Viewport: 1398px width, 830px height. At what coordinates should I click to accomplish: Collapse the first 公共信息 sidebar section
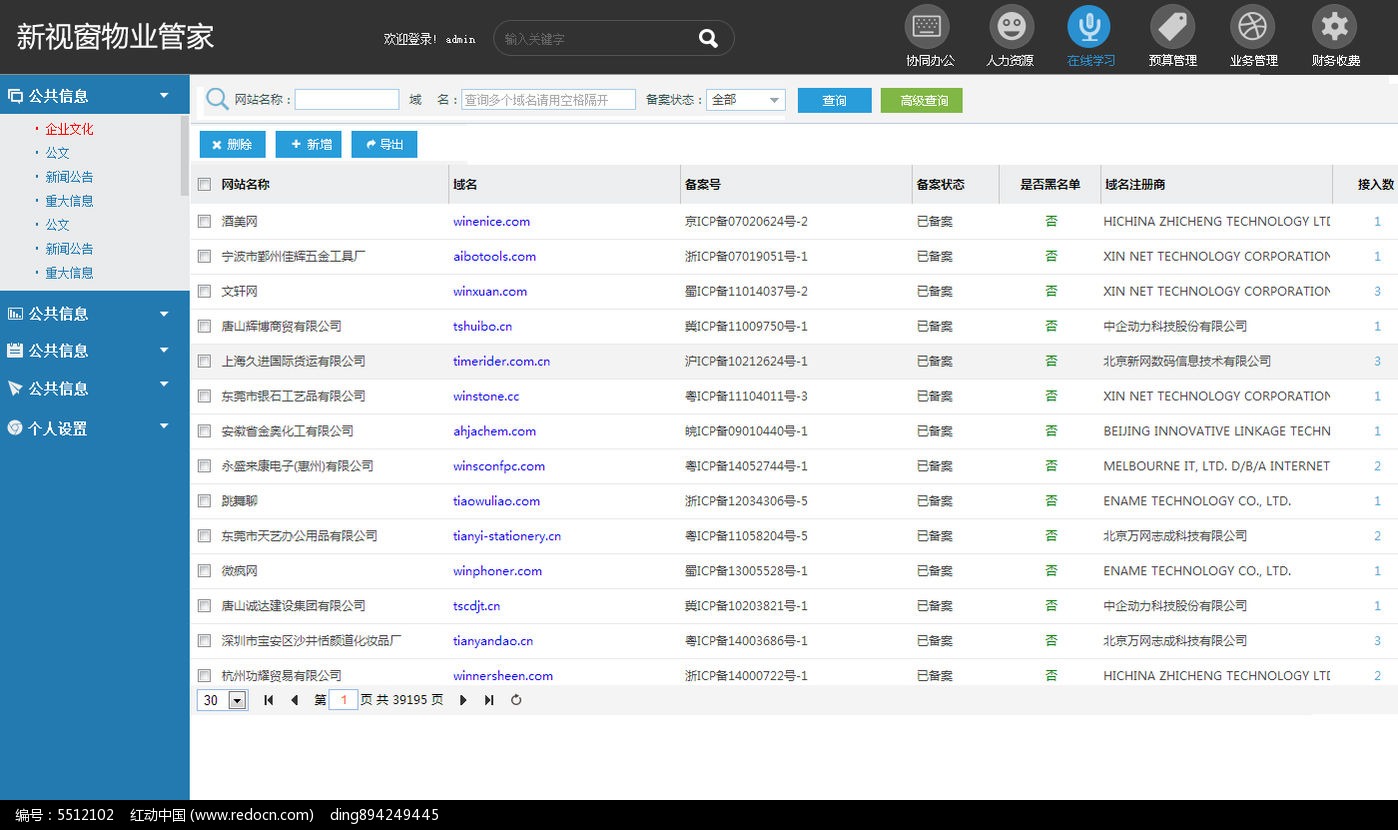coord(164,96)
